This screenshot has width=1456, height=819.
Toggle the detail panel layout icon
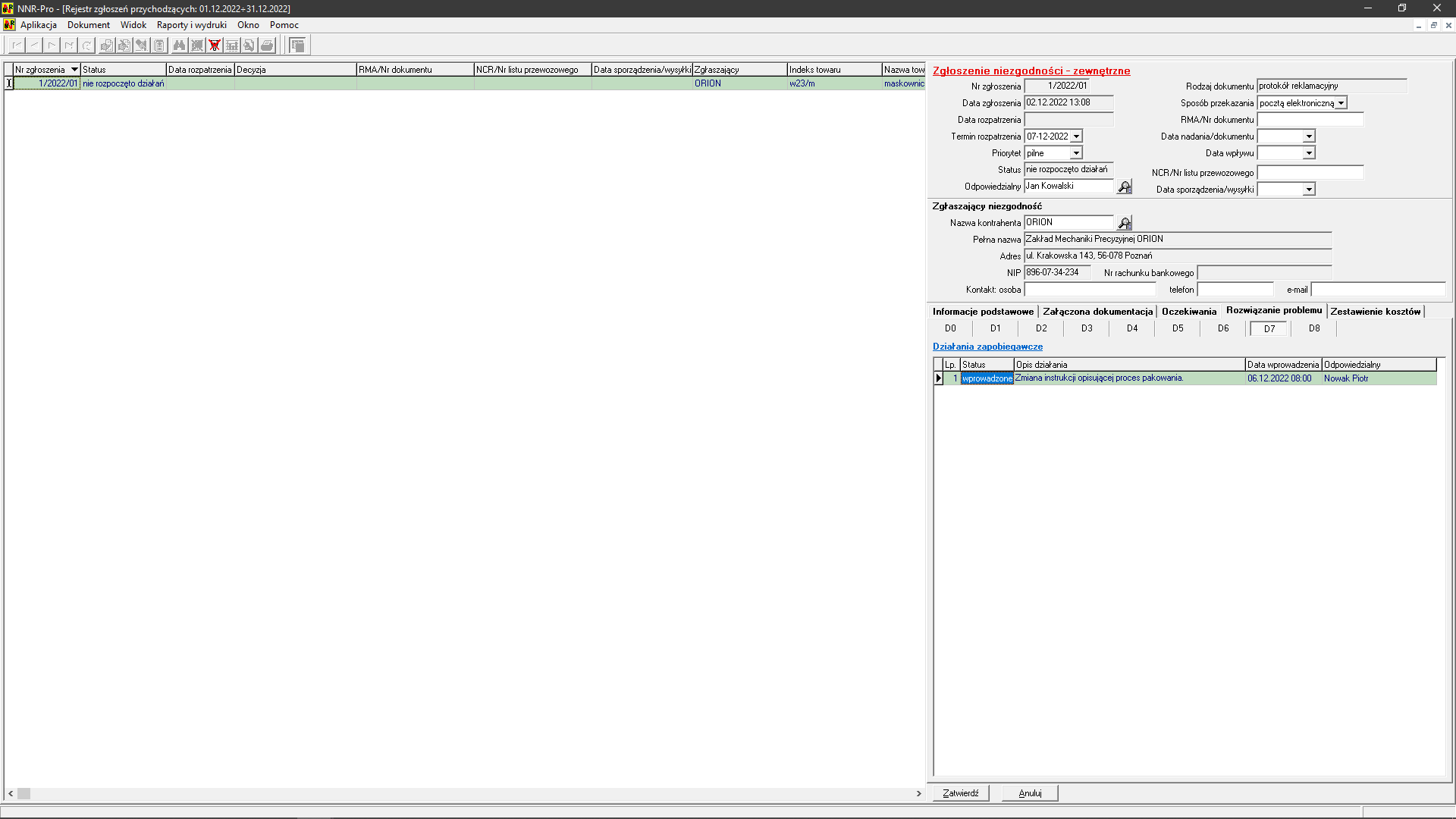[297, 45]
